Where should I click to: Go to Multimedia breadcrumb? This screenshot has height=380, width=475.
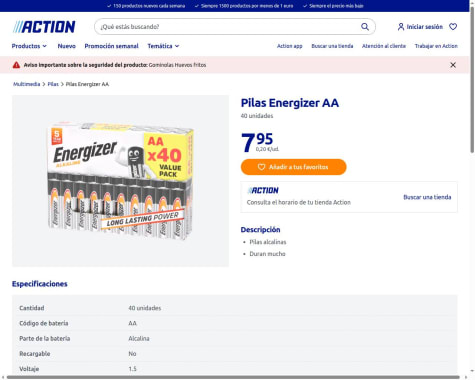tap(26, 84)
